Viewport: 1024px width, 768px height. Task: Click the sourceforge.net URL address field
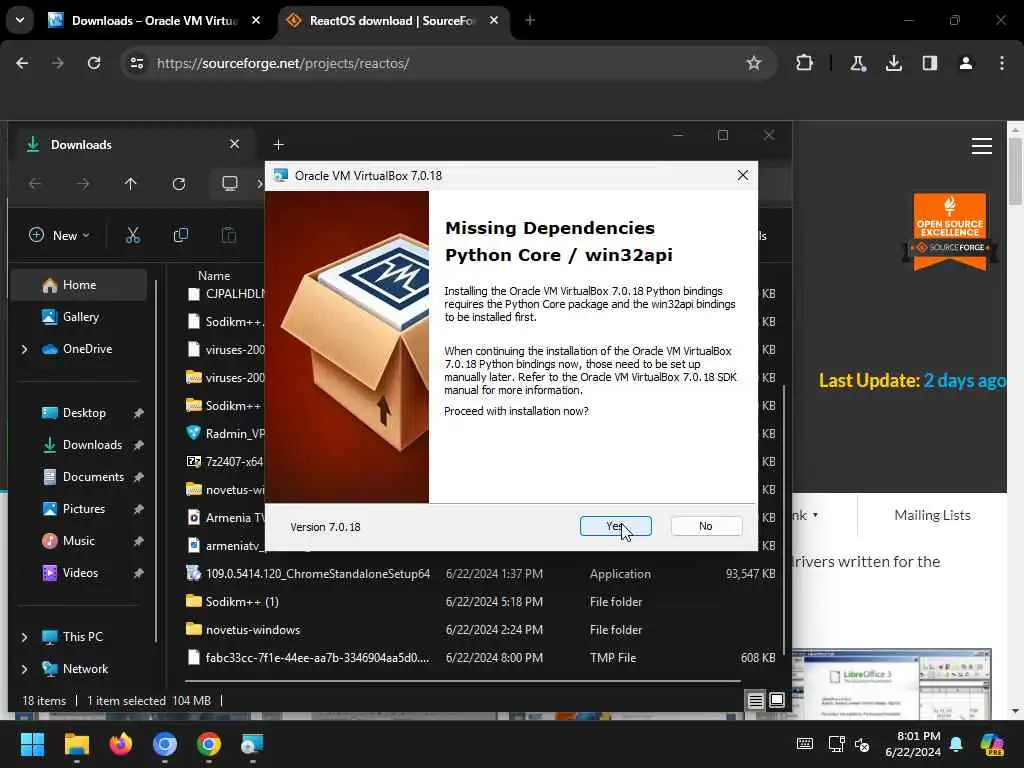283,63
